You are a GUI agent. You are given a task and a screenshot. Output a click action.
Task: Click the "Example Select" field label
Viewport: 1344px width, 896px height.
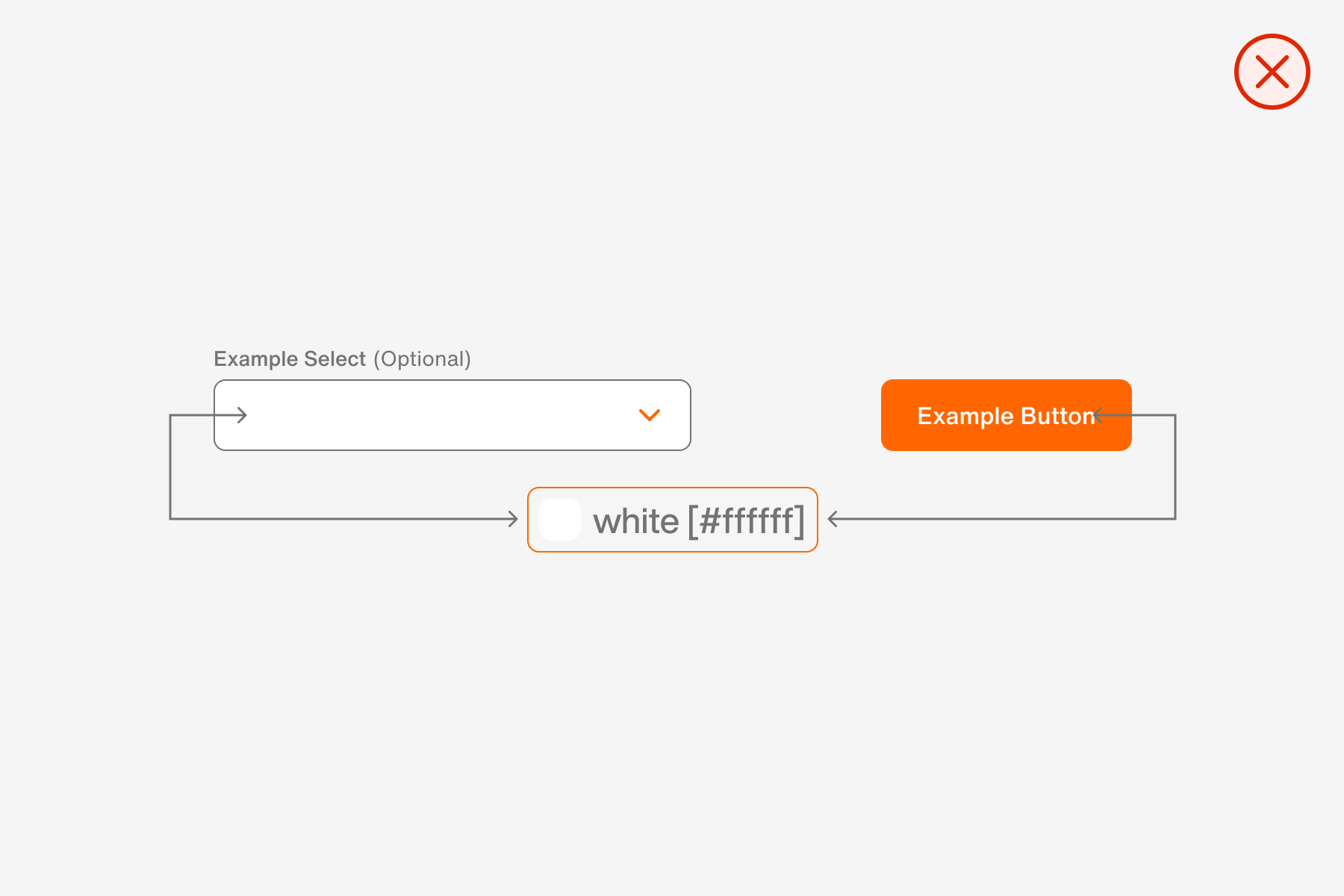(x=290, y=359)
